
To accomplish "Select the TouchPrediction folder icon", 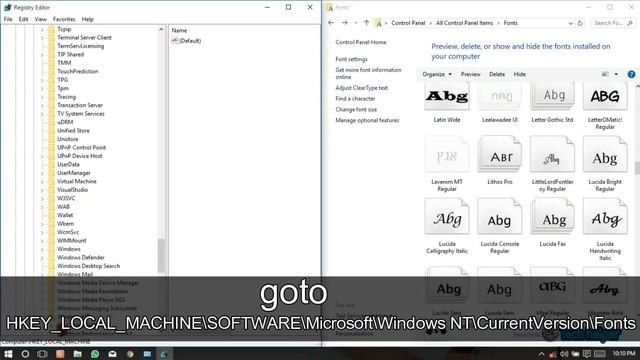I will click(51, 71).
